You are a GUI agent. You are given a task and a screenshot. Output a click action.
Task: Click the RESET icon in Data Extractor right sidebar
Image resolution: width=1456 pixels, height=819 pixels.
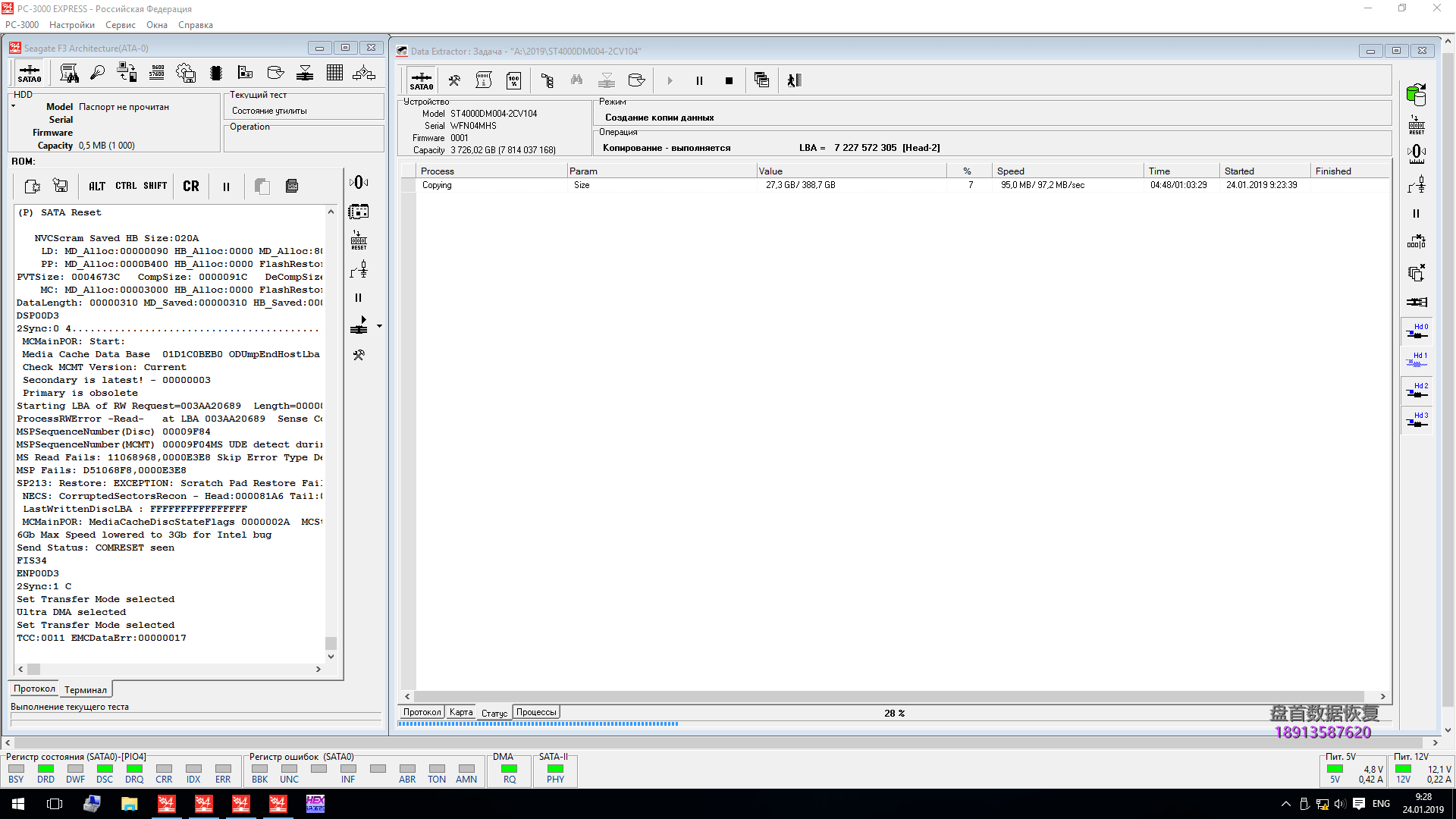click(x=1416, y=124)
